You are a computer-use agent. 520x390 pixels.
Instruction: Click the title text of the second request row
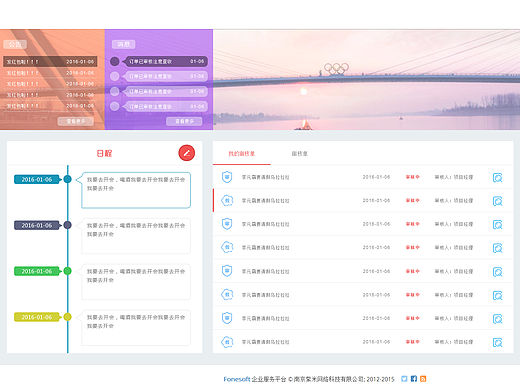coord(266,201)
